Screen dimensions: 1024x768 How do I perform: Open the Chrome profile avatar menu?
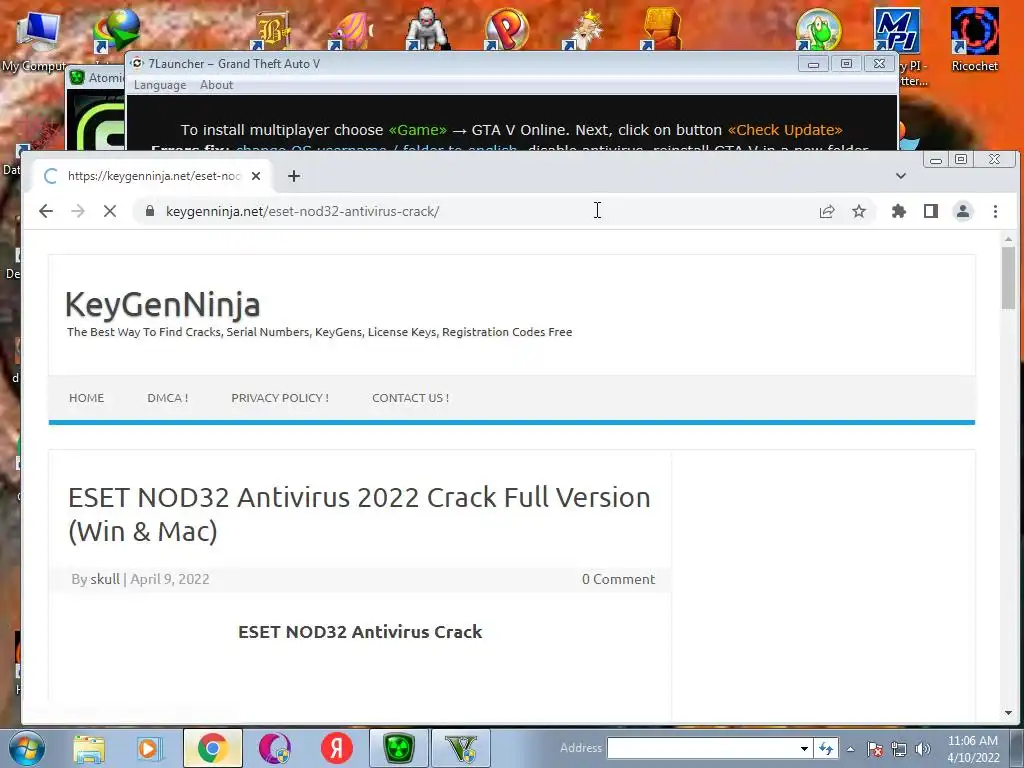(x=963, y=211)
